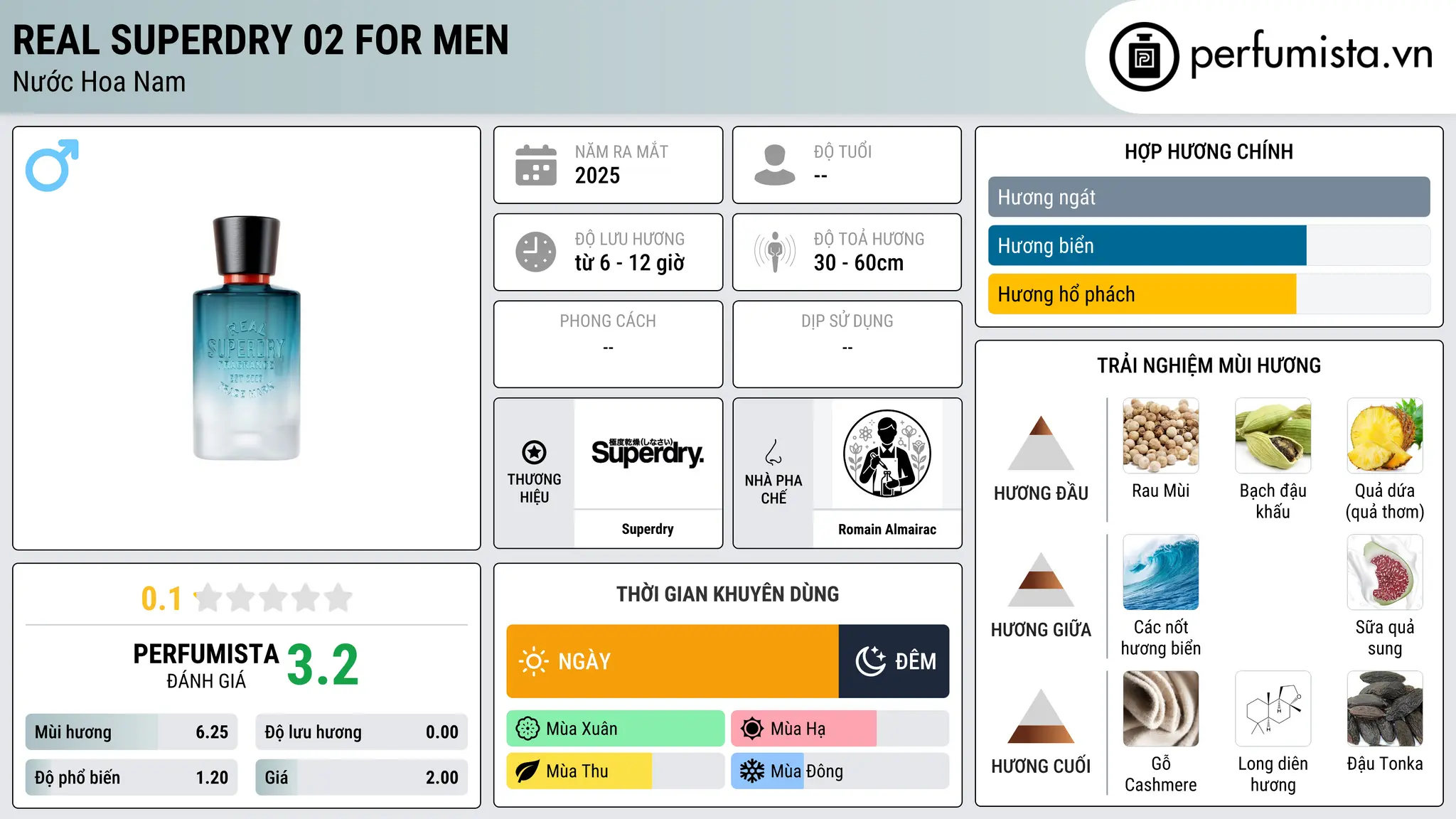The image size is (1456, 819).
Task: Open the Long diên hương molecule image
Action: pos(1273,709)
